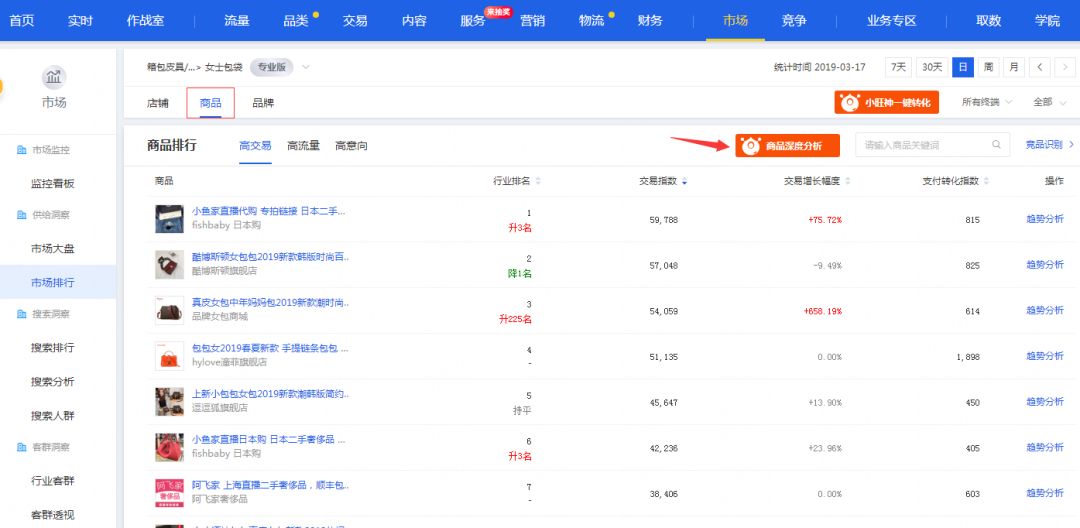The height and width of the screenshot is (528, 1080).
Task: Sort by 交易指数 column
Action: [x=663, y=181]
